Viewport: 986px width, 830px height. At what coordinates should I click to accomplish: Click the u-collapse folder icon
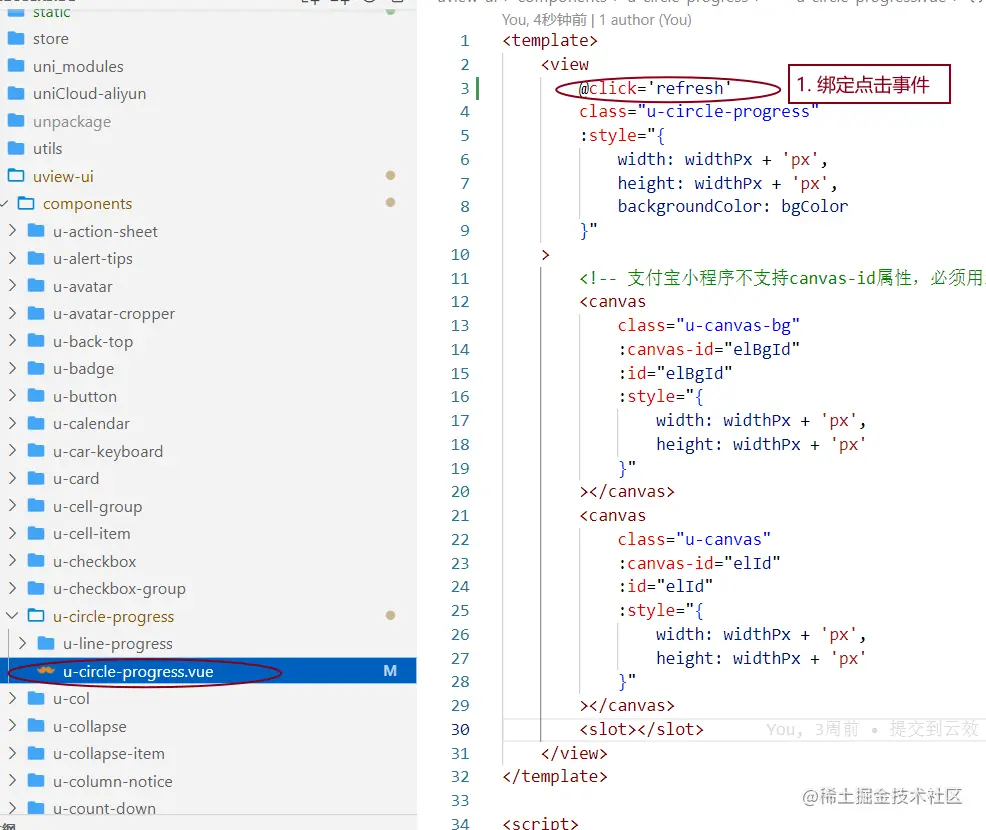(x=36, y=725)
